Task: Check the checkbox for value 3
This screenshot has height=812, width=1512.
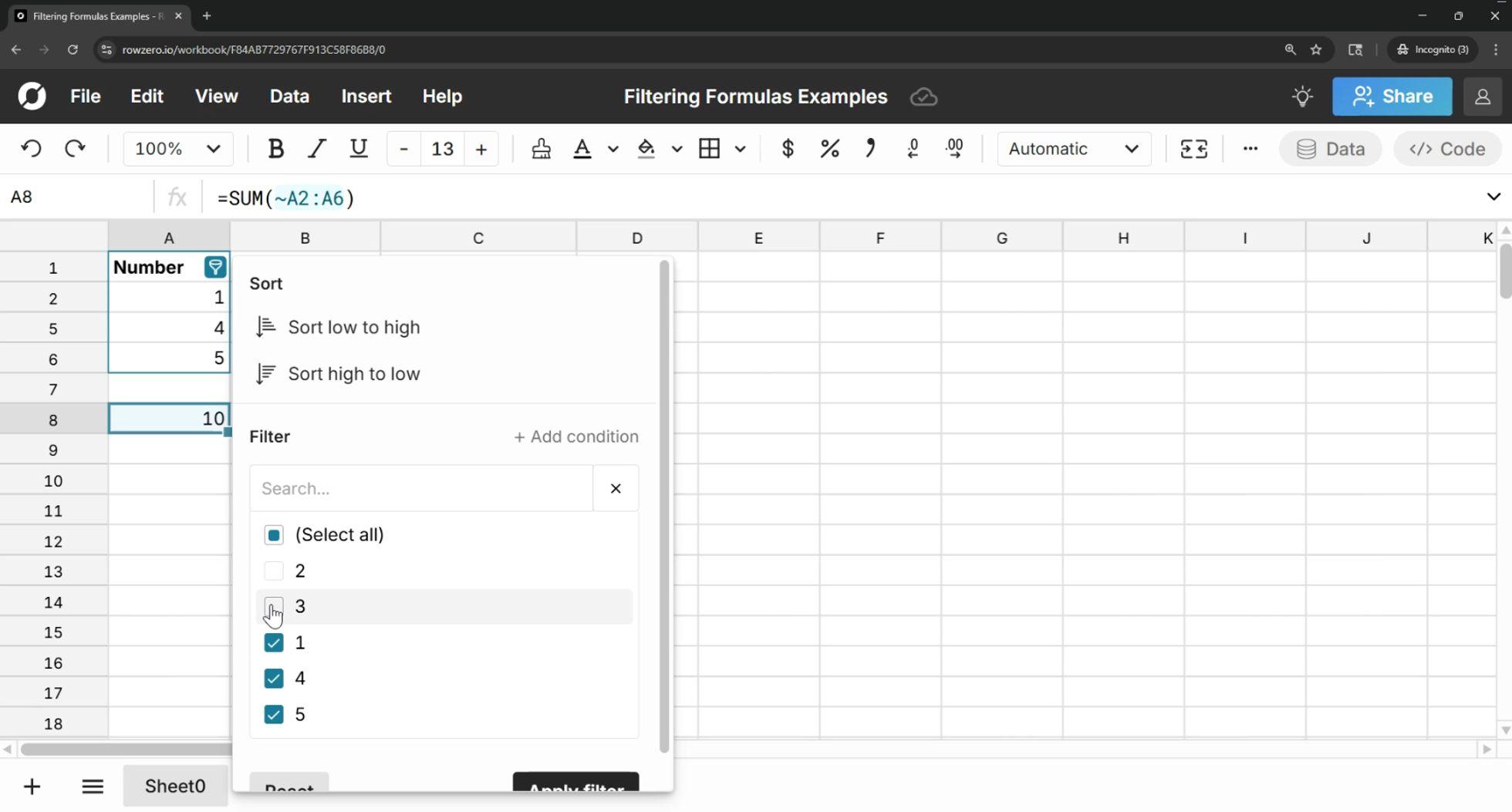Action: tap(274, 607)
